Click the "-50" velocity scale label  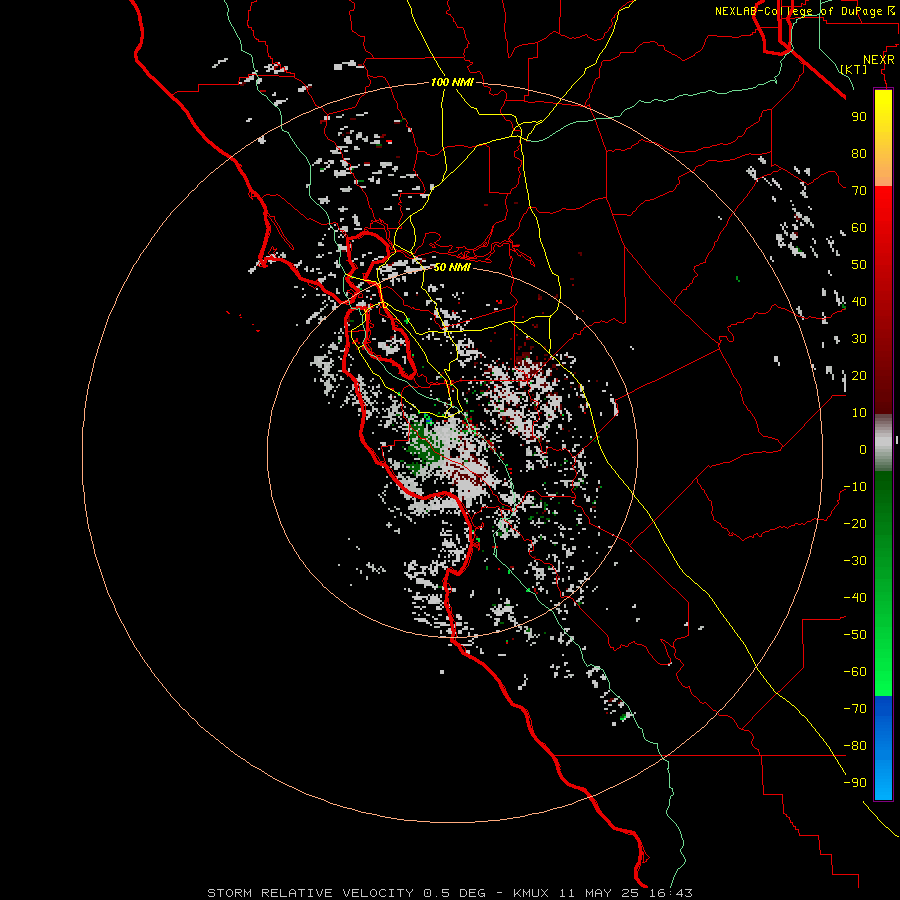point(855,635)
